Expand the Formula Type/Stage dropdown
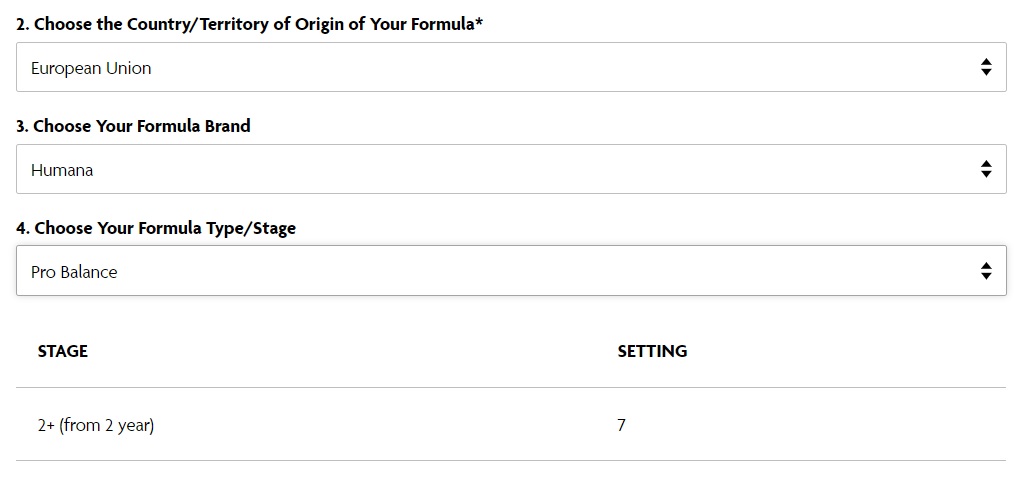Screen dimensions: 1021x480 click(511, 271)
